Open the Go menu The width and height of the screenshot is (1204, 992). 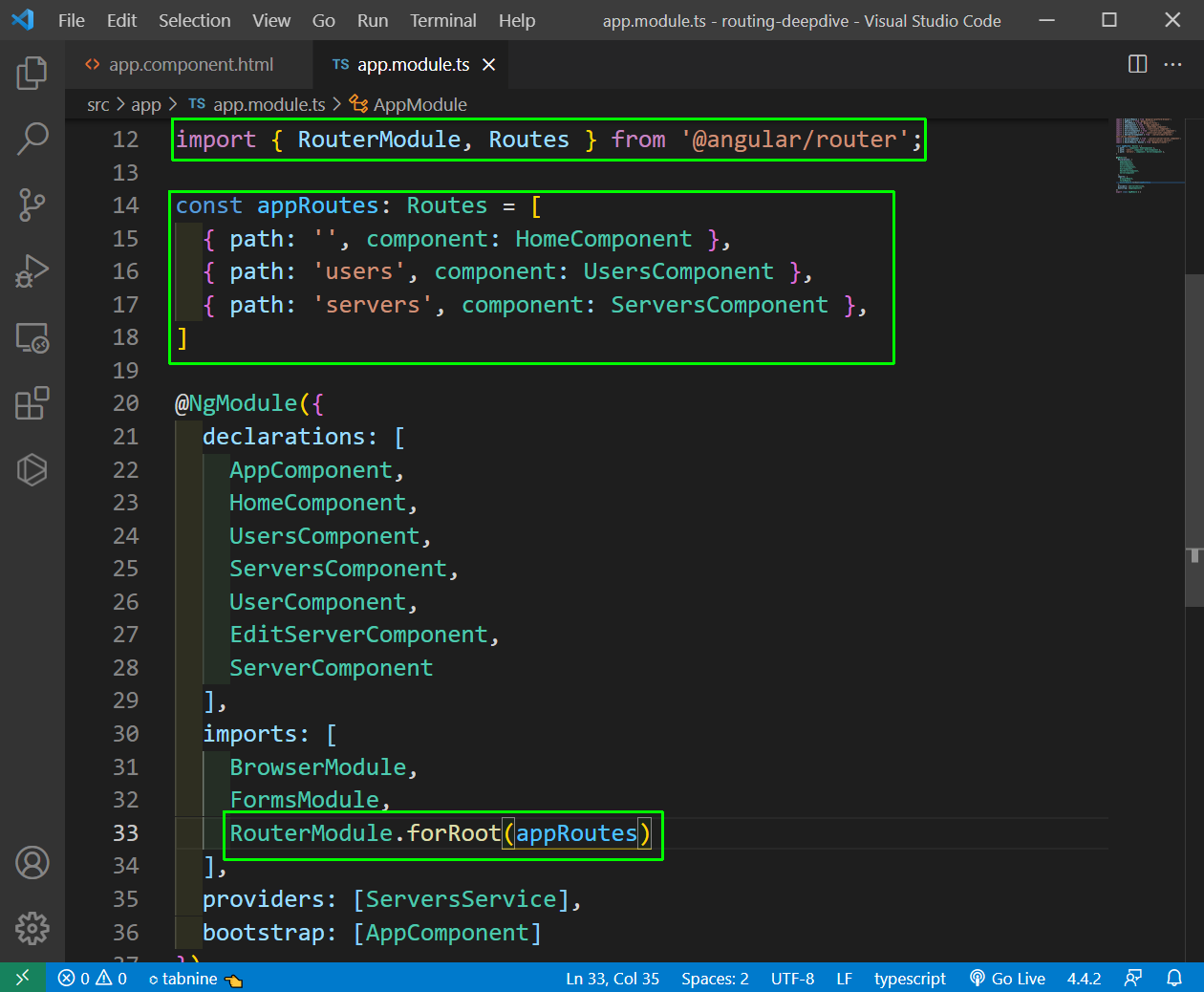[324, 20]
